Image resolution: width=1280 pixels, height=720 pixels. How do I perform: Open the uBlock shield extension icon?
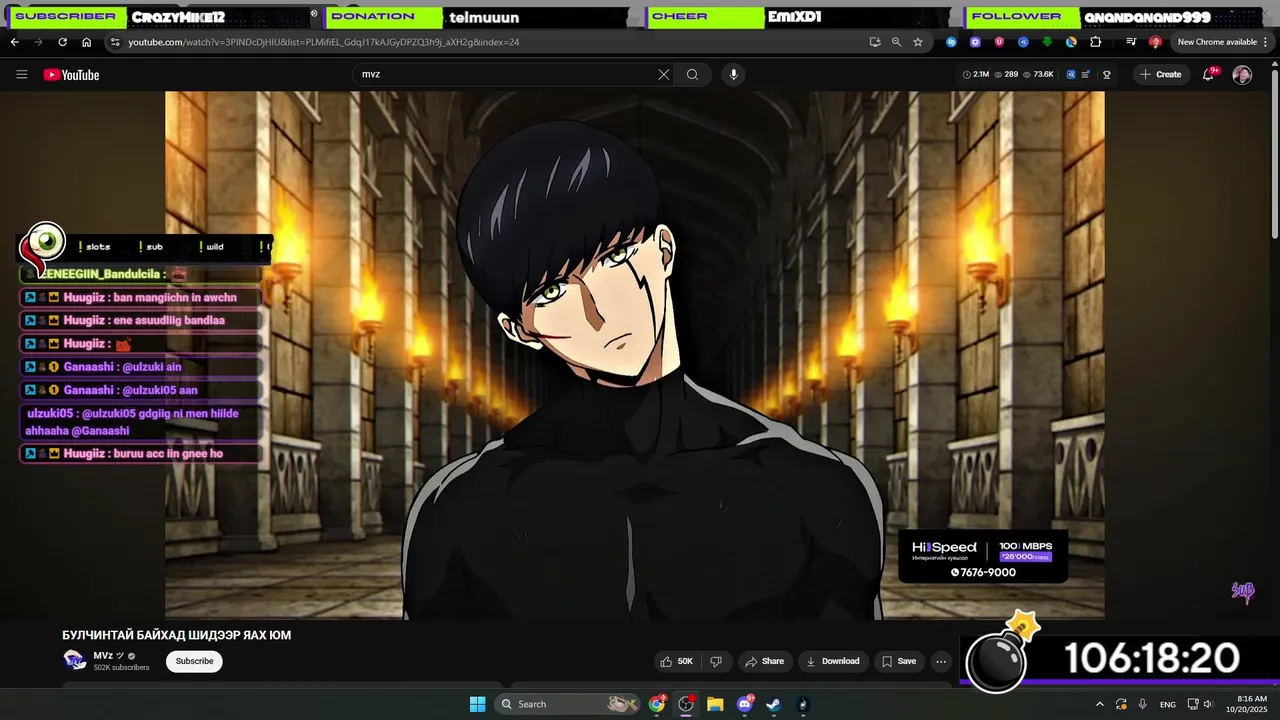pyautogui.click(x=999, y=42)
